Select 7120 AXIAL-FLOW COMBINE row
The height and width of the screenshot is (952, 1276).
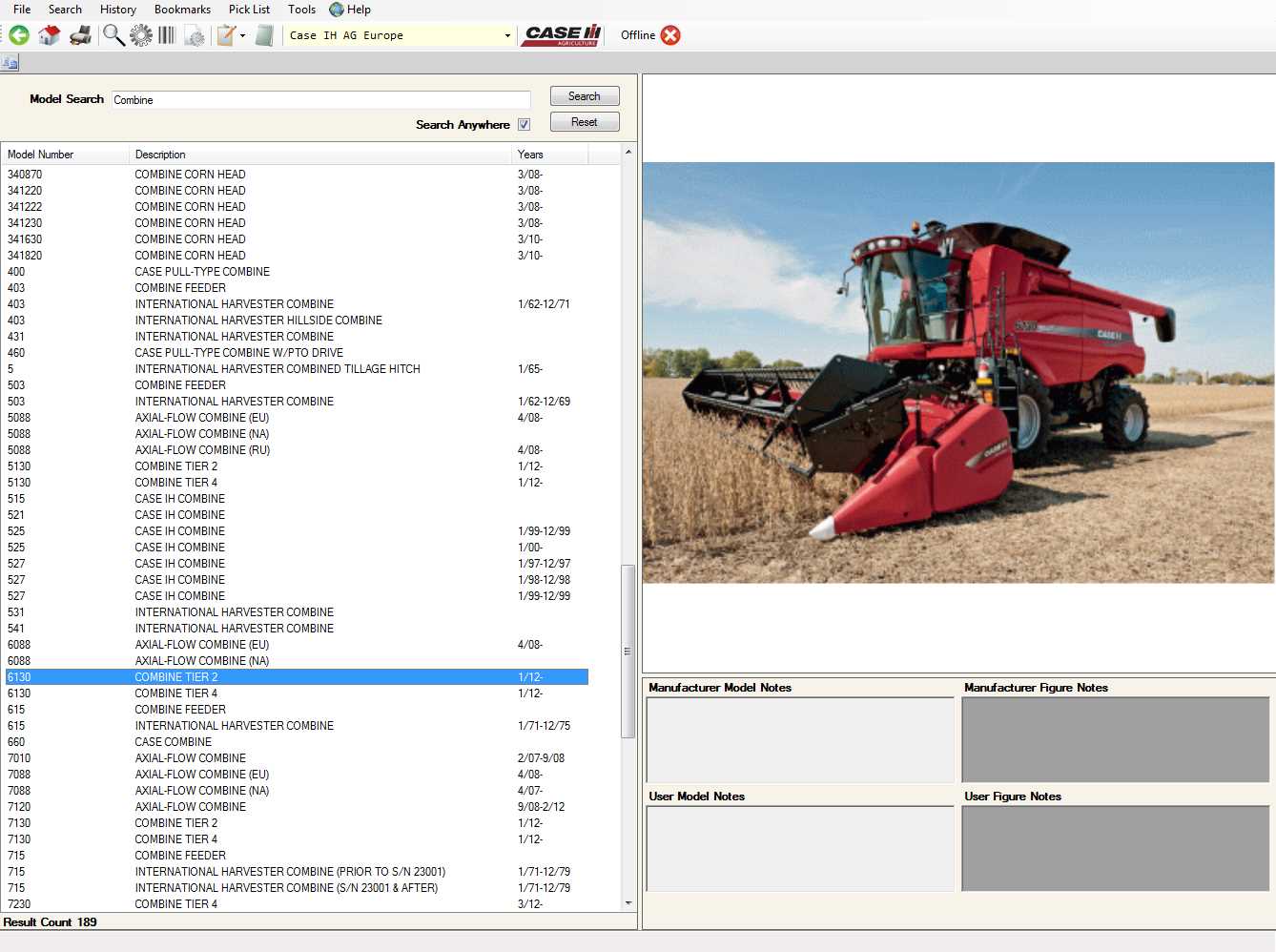pos(296,807)
